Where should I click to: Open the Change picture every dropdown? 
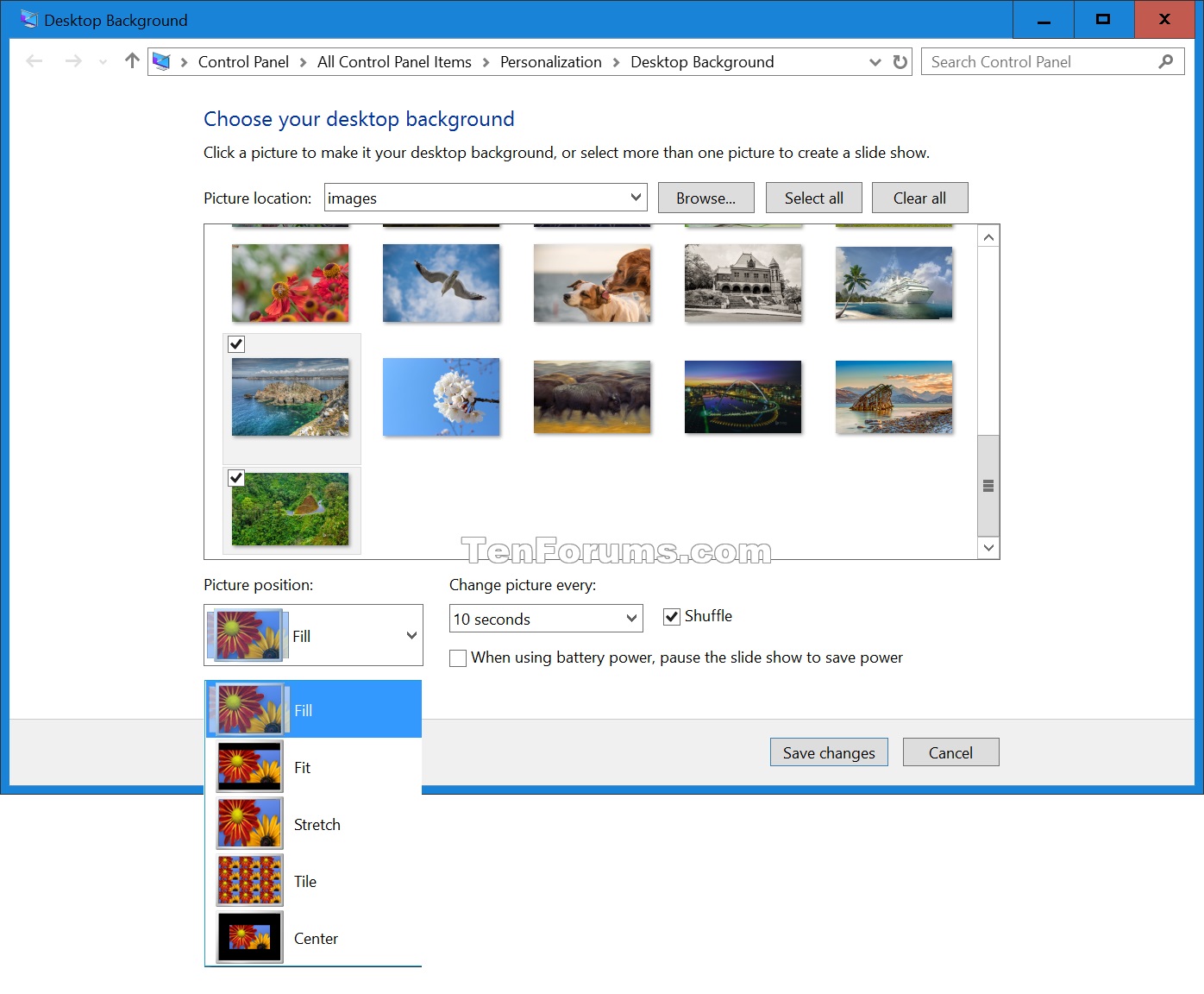click(631, 619)
